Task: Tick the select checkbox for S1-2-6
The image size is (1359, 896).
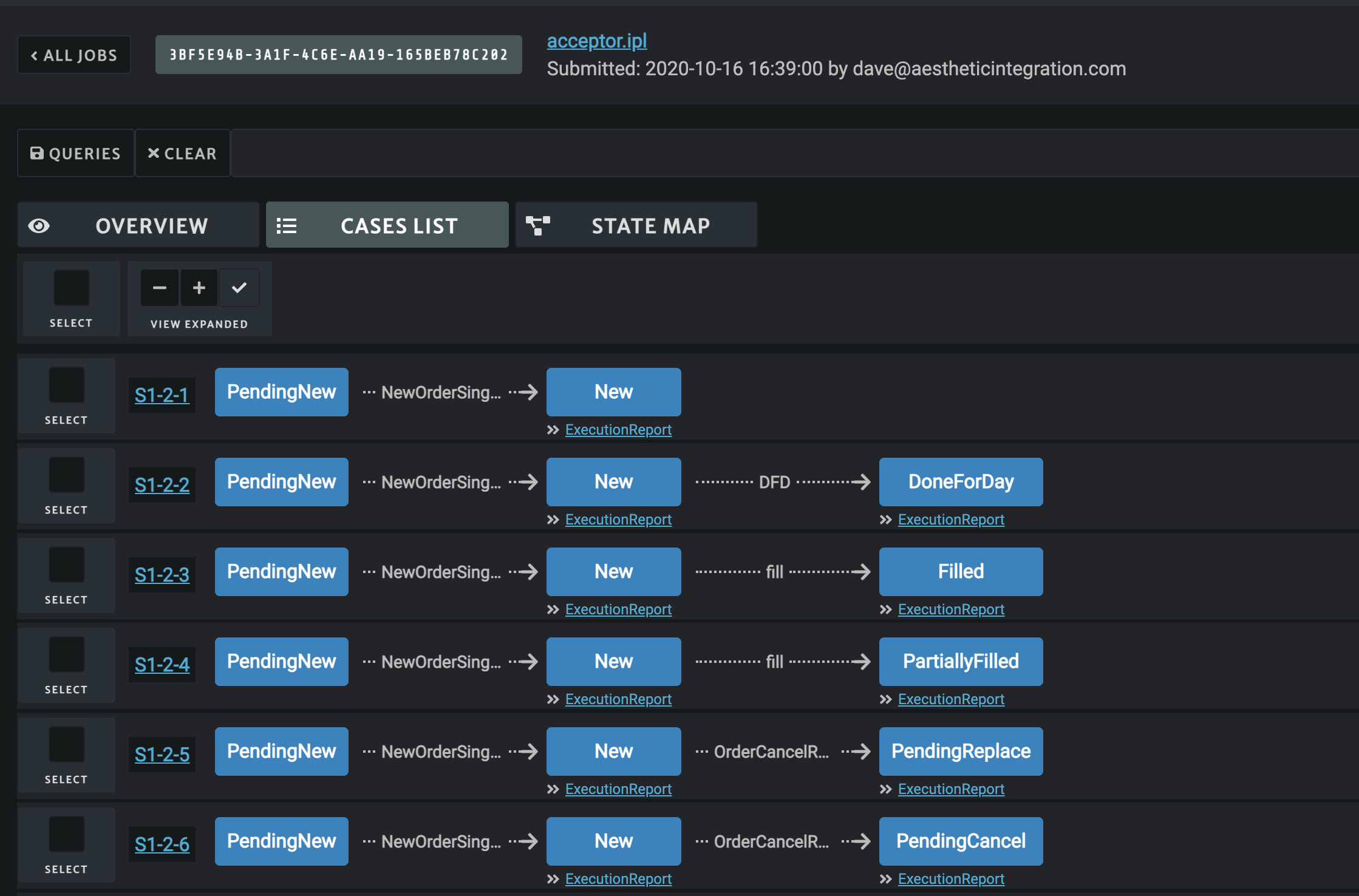Action: click(x=67, y=834)
